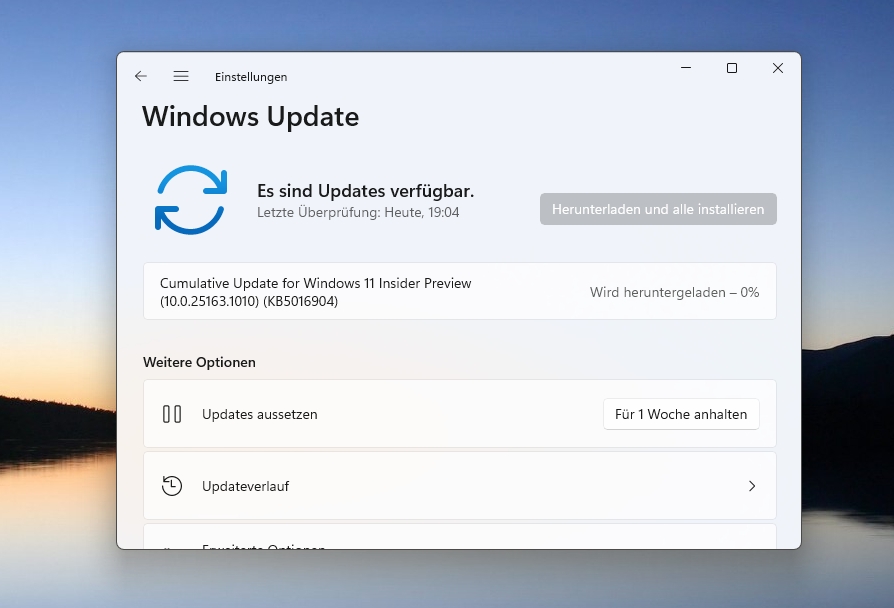Click the Einstellungen window title
The height and width of the screenshot is (608, 894).
(251, 77)
